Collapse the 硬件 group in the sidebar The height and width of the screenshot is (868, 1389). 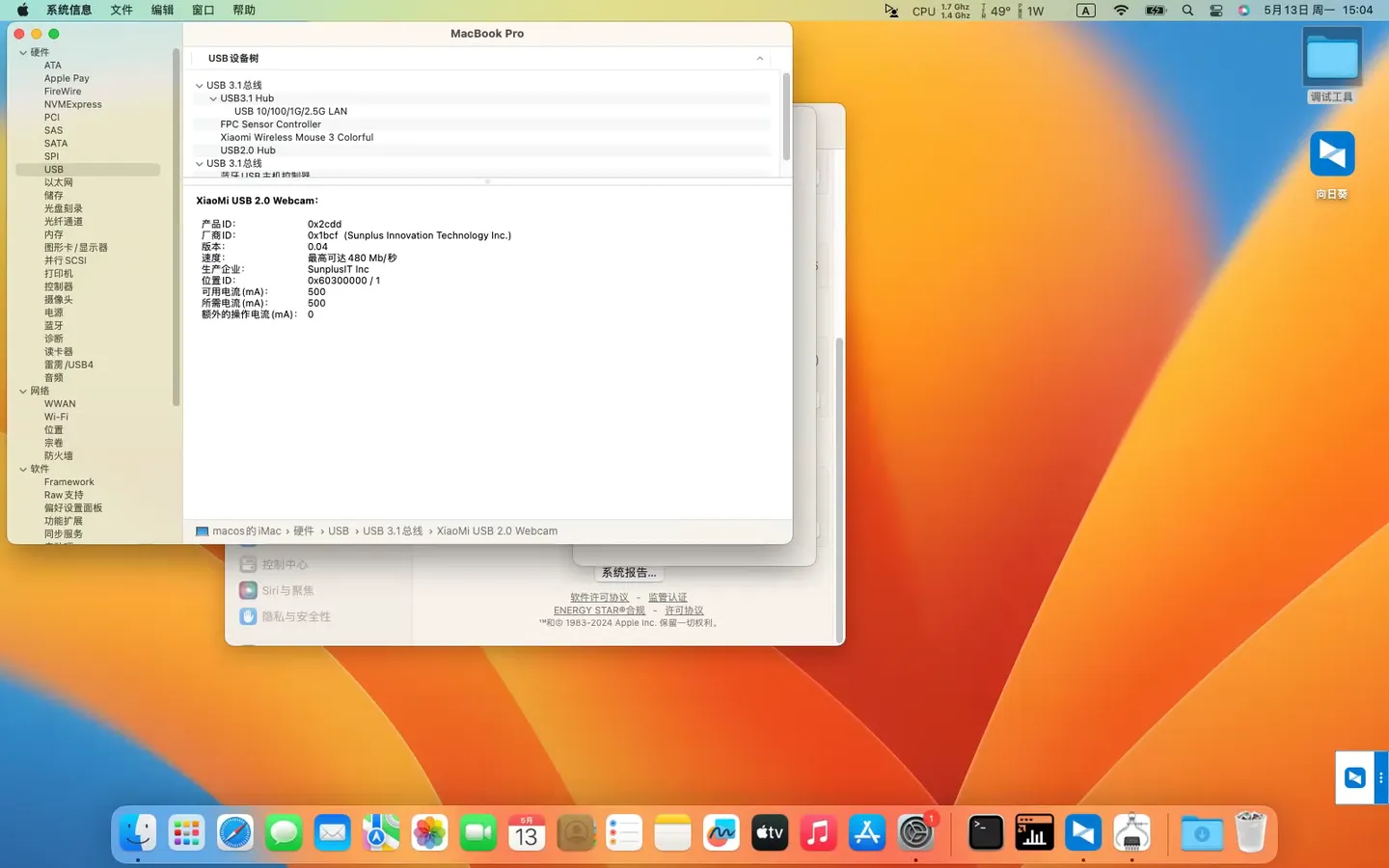[22, 51]
